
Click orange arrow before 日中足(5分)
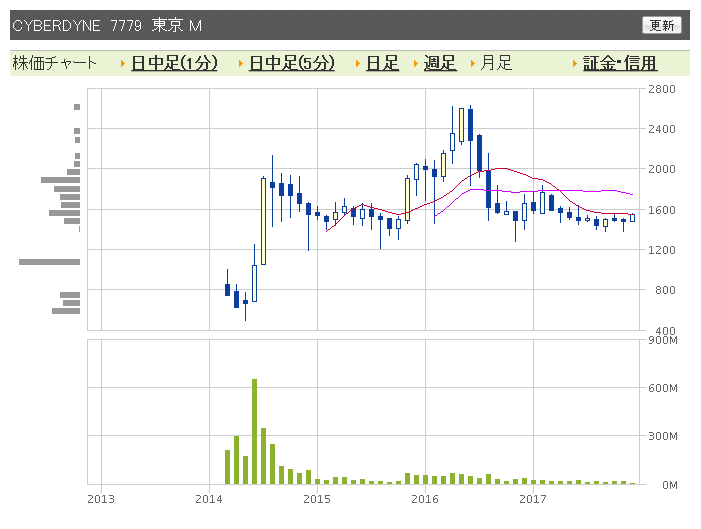241,63
